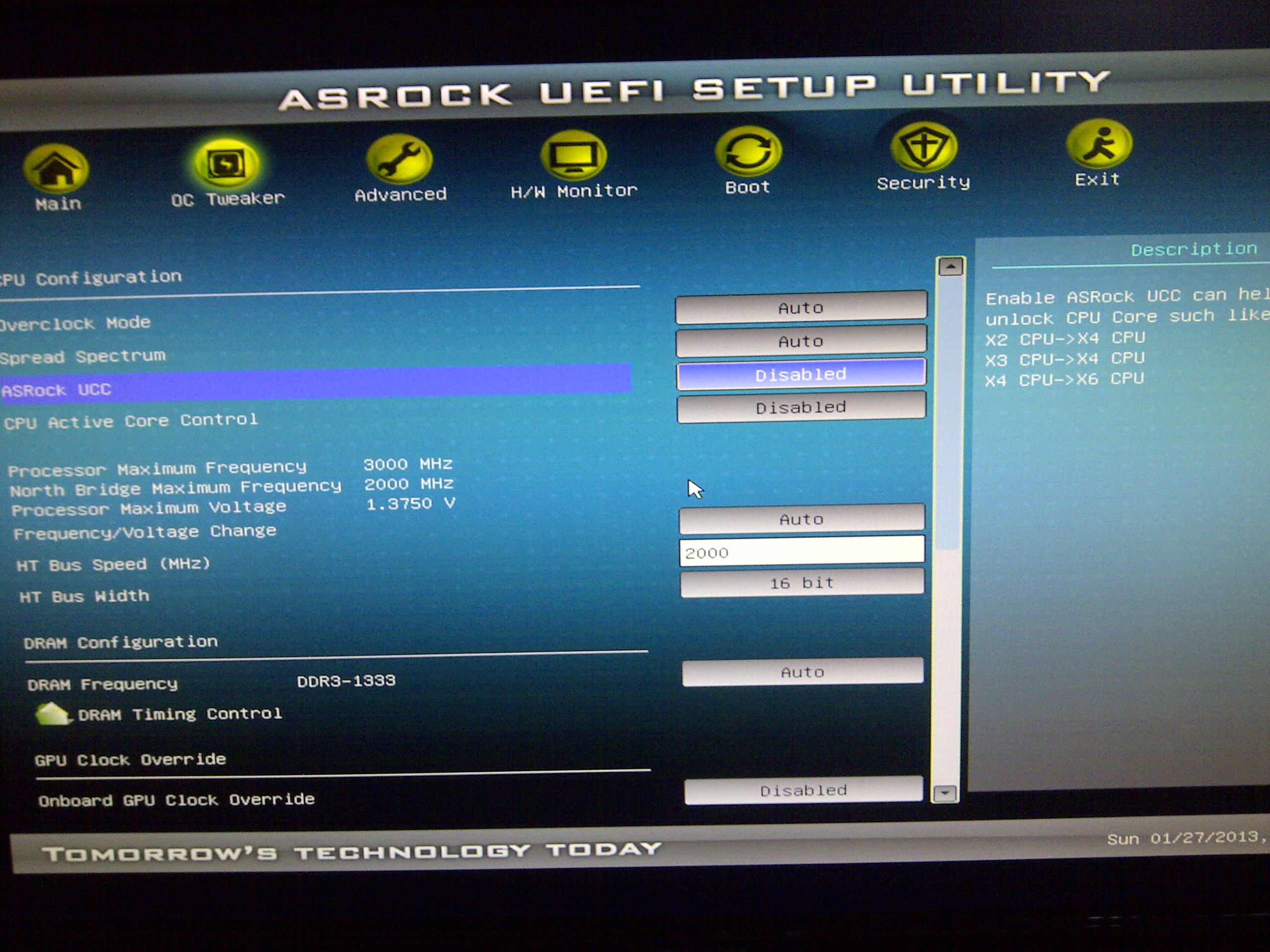Image resolution: width=1270 pixels, height=952 pixels.
Task: Switch to Advanced tab label
Action: (400, 195)
